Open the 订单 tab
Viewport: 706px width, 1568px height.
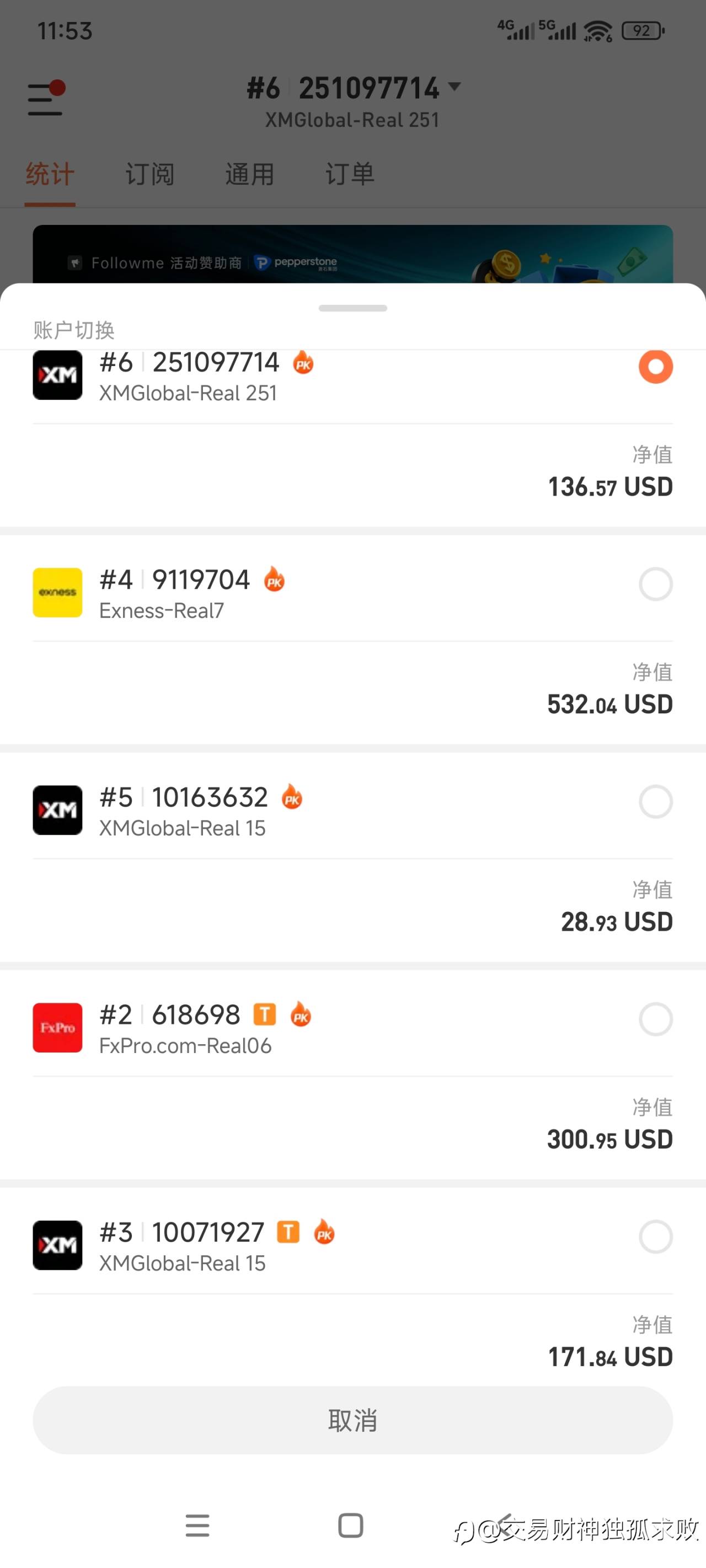350,175
